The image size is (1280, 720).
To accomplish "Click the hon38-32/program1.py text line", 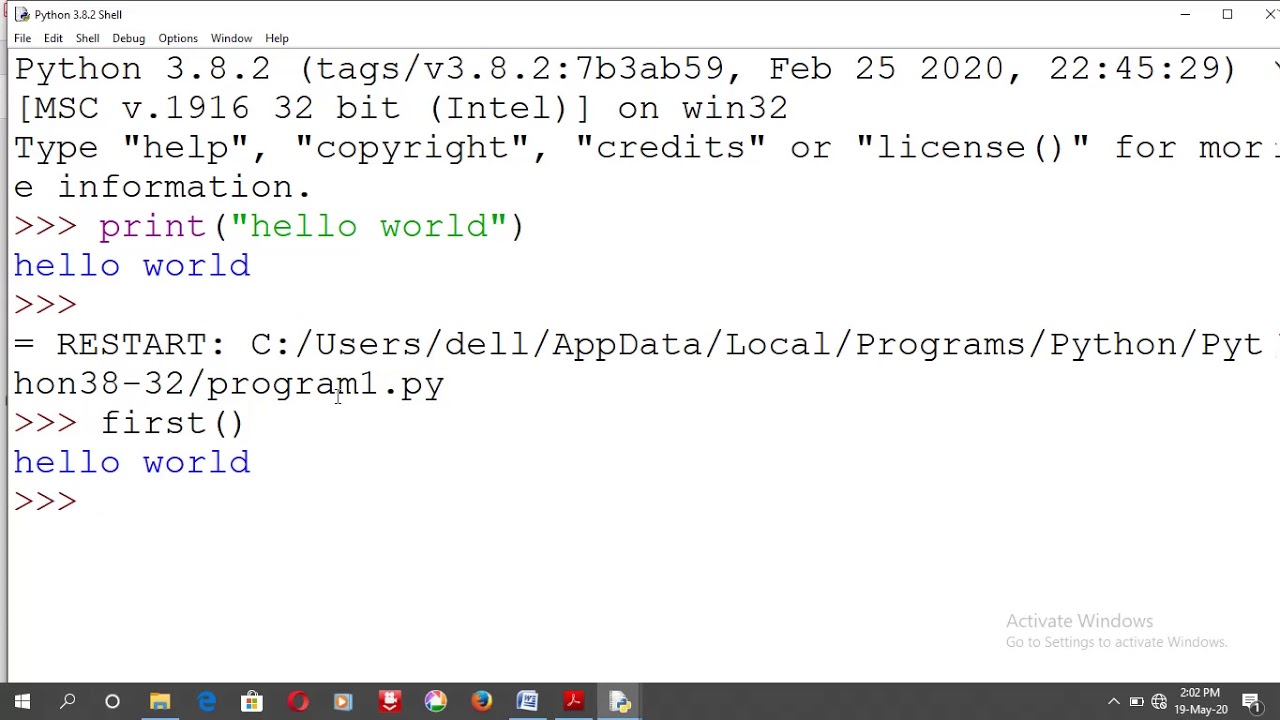I will (x=229, y=384).
